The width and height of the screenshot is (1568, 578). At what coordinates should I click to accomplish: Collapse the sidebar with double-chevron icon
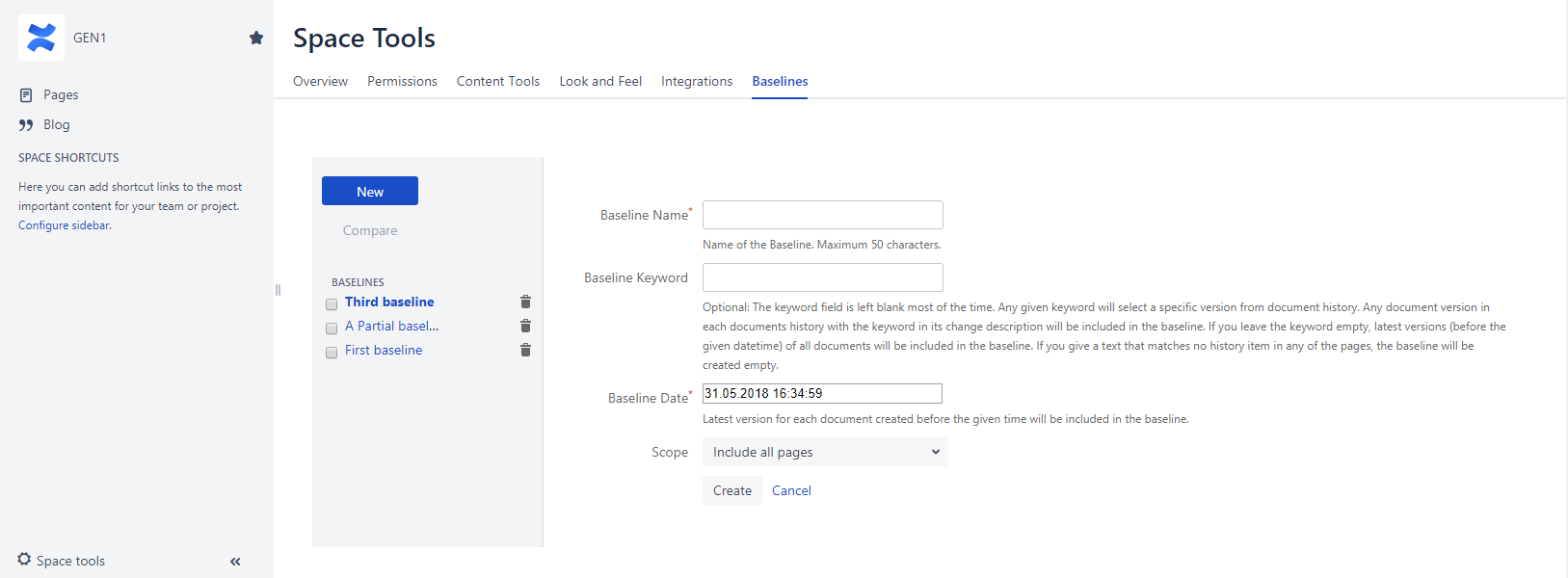click(x=235, y=562)
